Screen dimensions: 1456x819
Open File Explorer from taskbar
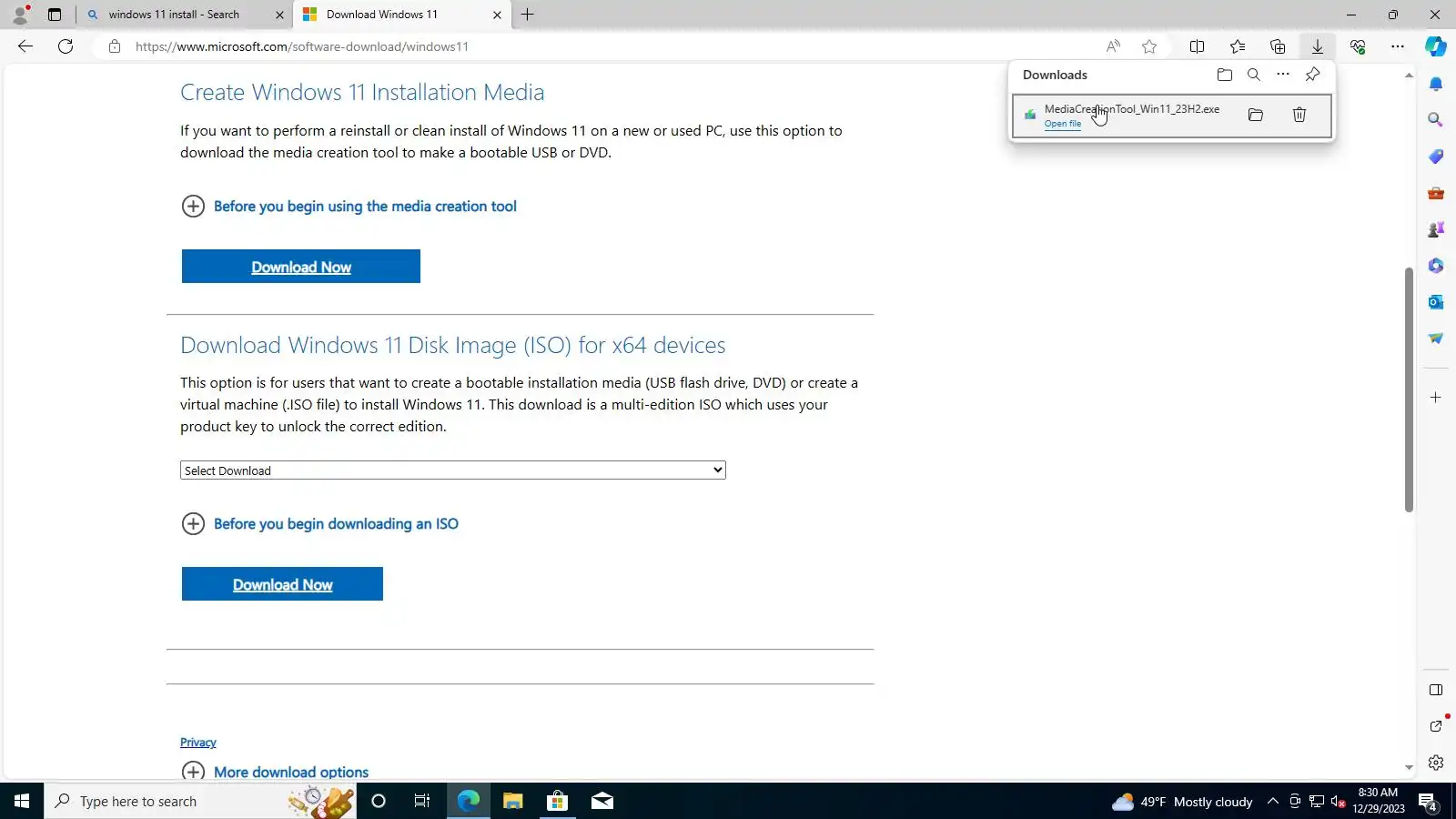513,802
